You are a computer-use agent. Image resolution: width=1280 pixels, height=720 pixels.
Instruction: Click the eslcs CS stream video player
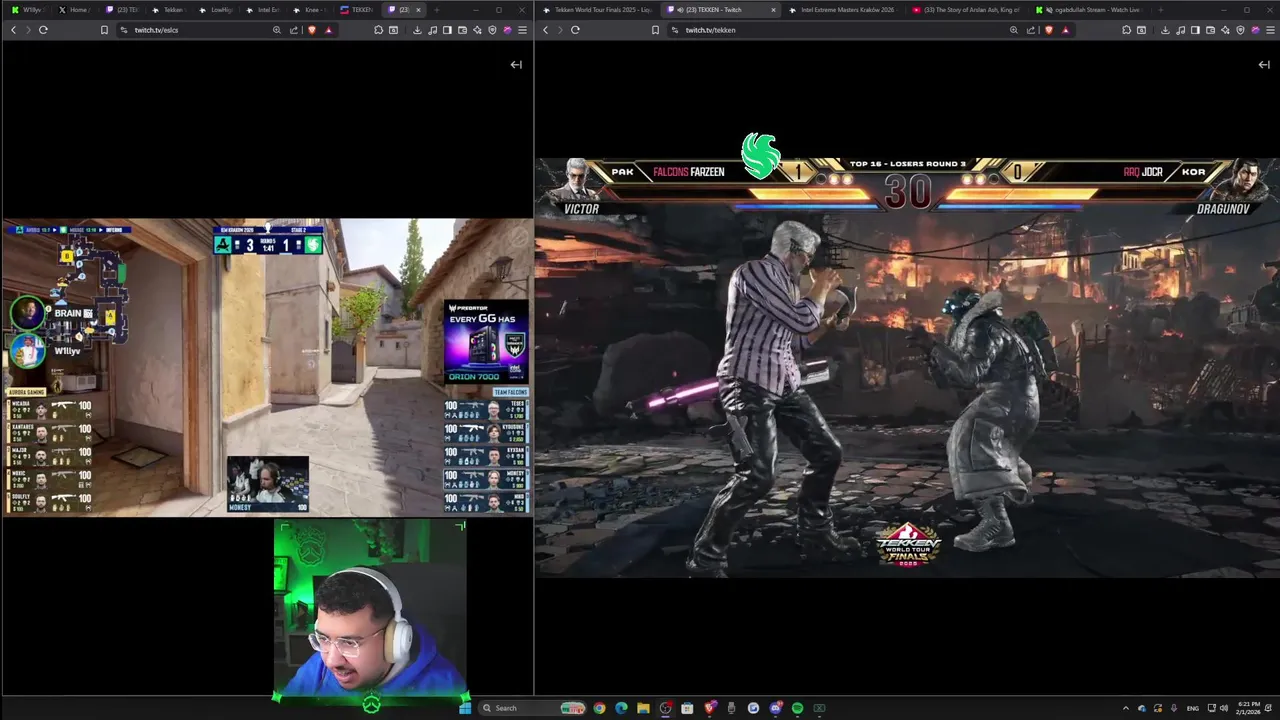pyautogui.click(x=267, y=368)
